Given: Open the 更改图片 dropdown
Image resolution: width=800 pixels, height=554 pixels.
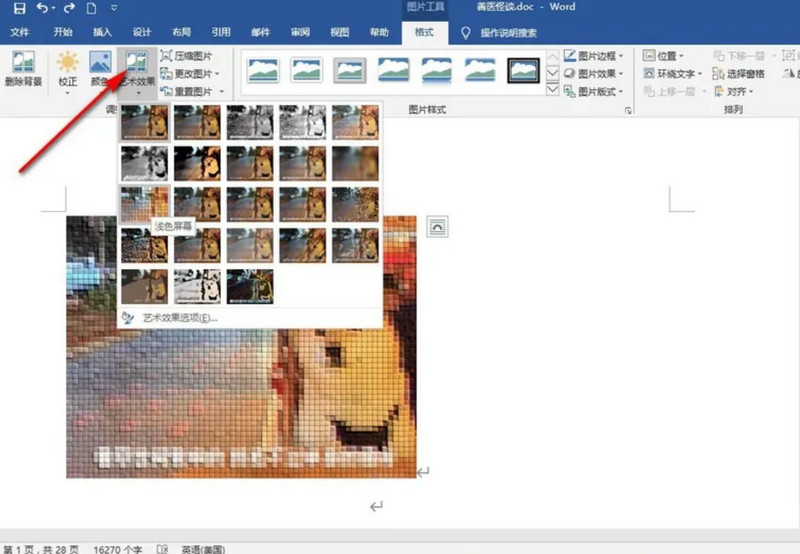Looking at the screenshot, I should 190,73.
